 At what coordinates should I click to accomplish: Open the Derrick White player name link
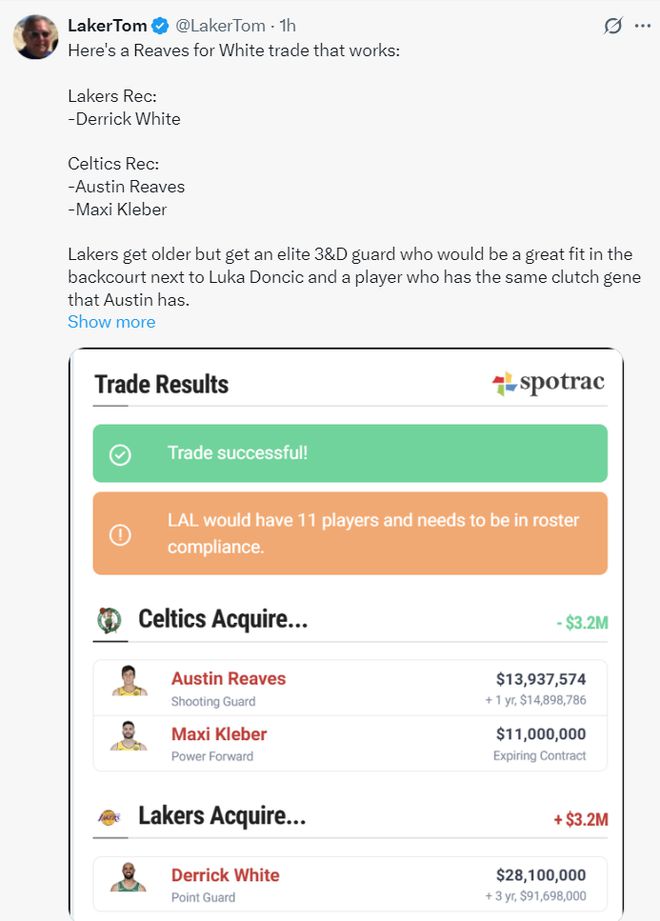click(x=225, y=875)
